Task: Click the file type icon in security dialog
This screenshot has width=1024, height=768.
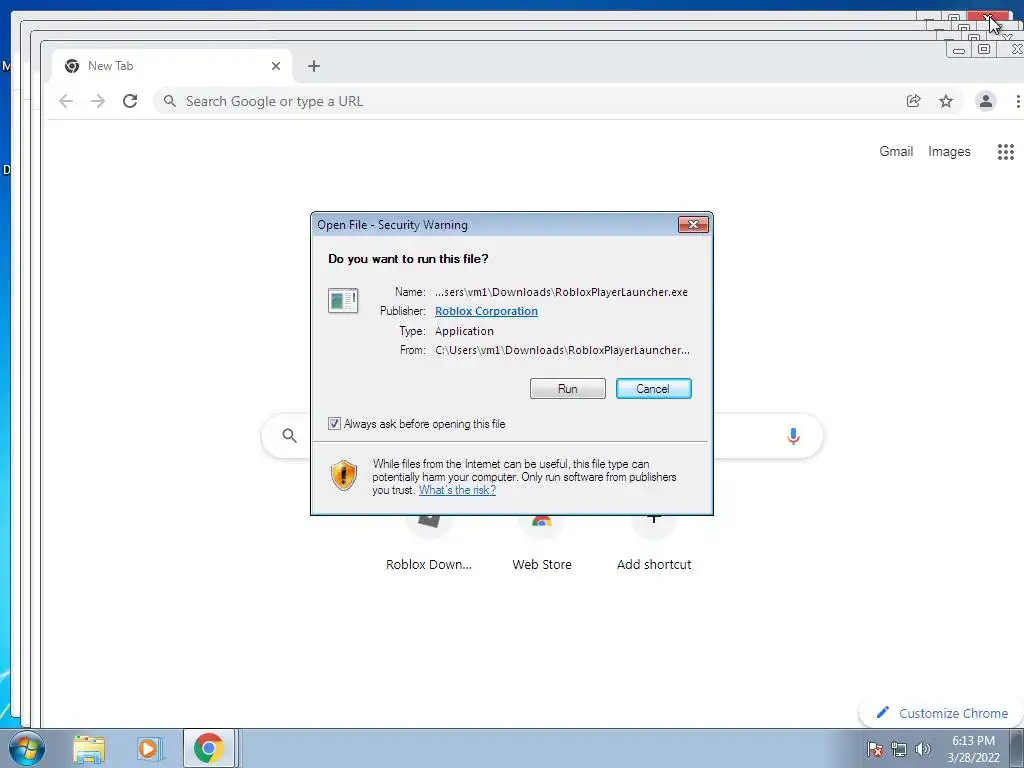Action: (x=343, y=301)
